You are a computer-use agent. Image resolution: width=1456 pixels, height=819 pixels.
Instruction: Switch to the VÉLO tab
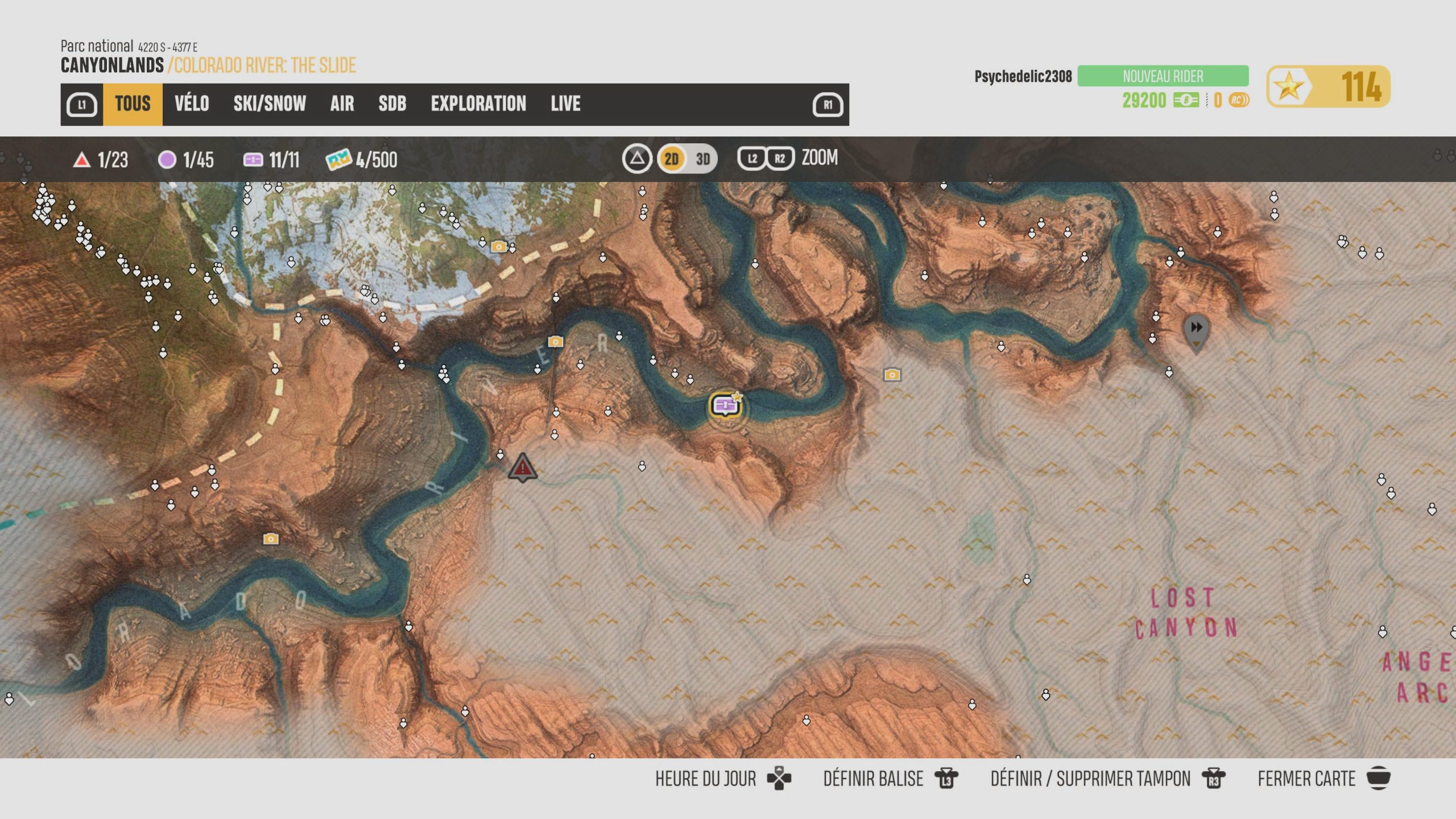point(192,104)
